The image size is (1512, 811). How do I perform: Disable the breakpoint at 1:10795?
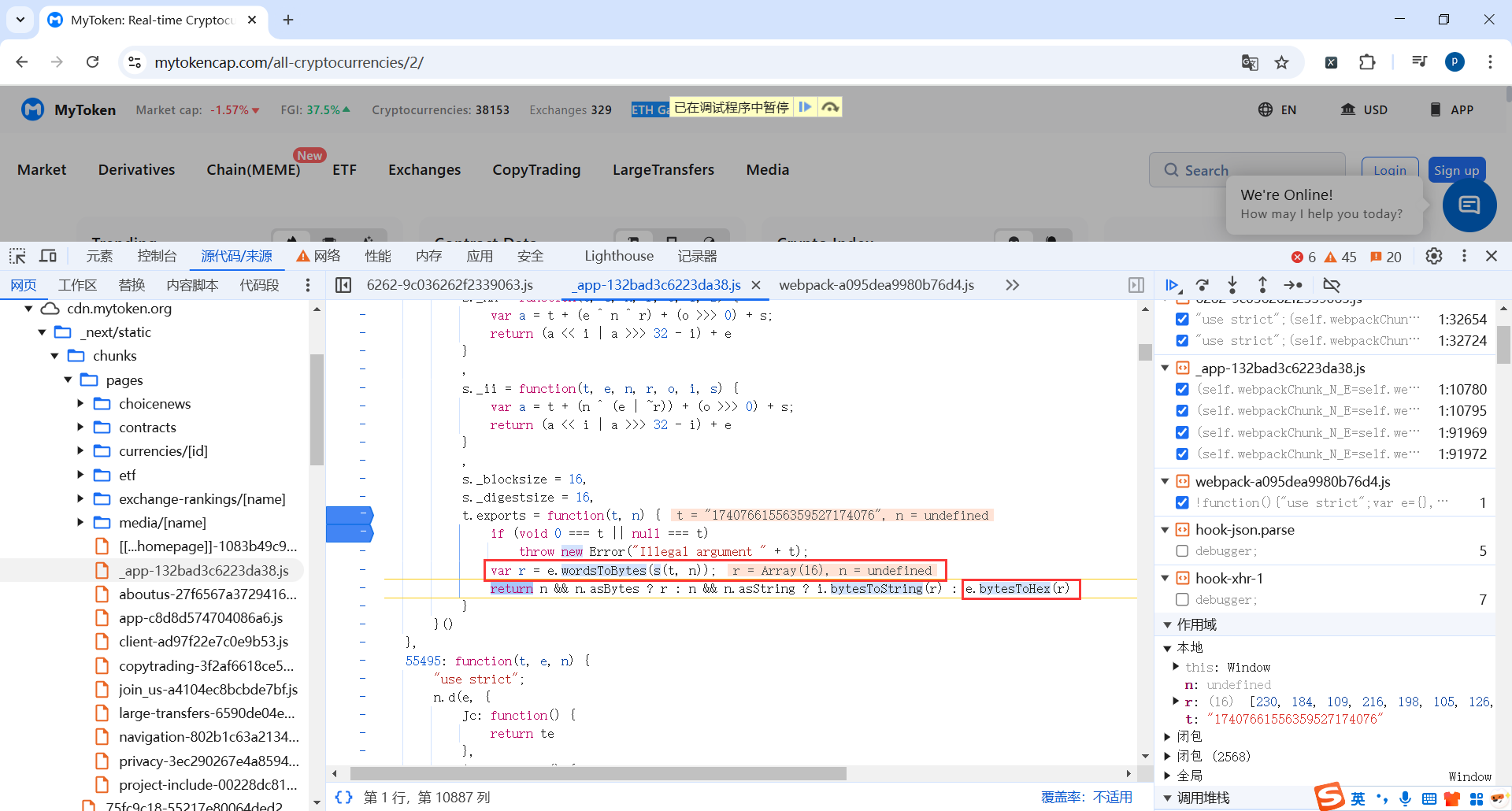pyautogui.click(x=1182, y=411)
